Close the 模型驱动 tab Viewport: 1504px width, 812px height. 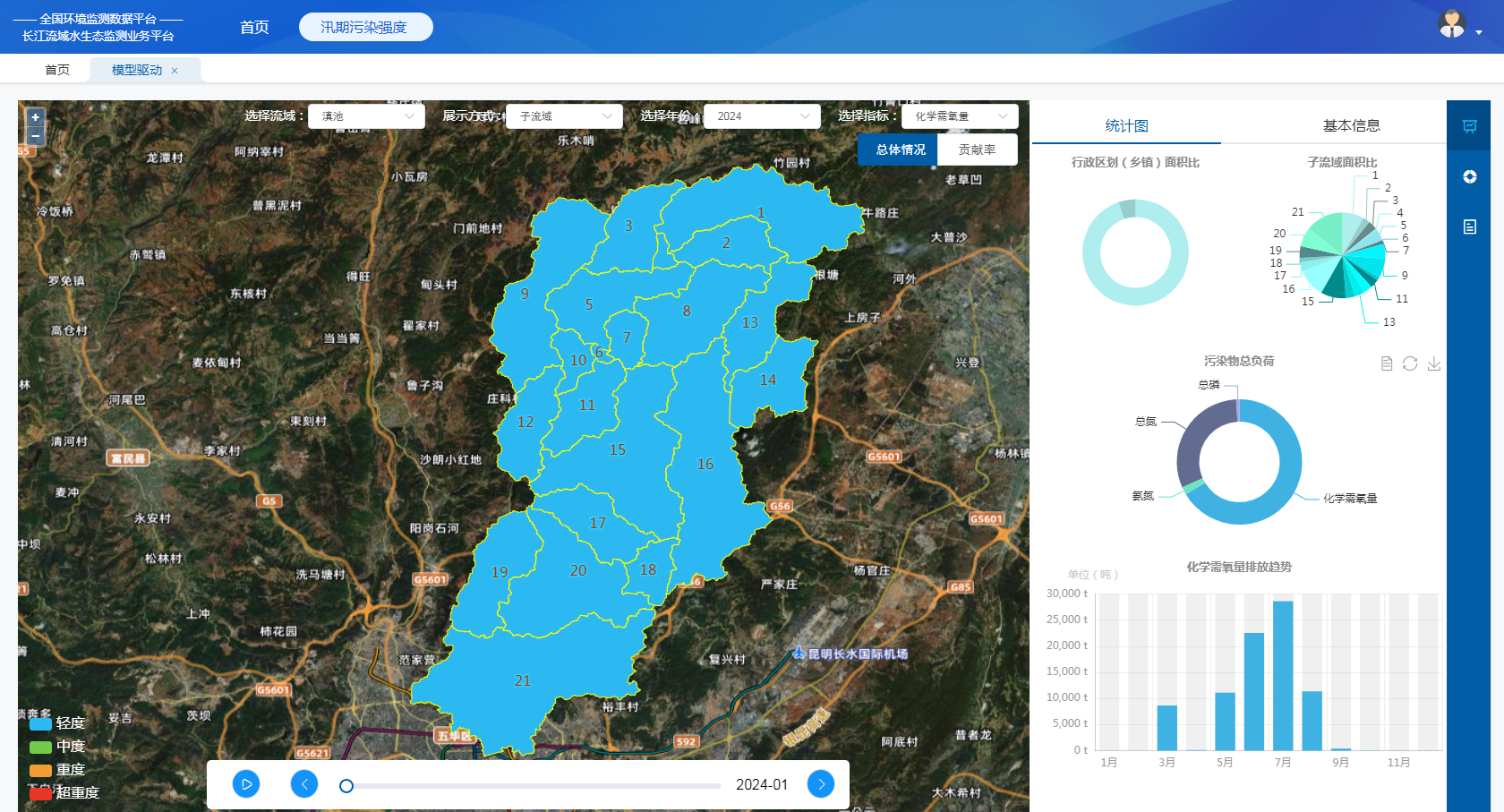point(175,71)
